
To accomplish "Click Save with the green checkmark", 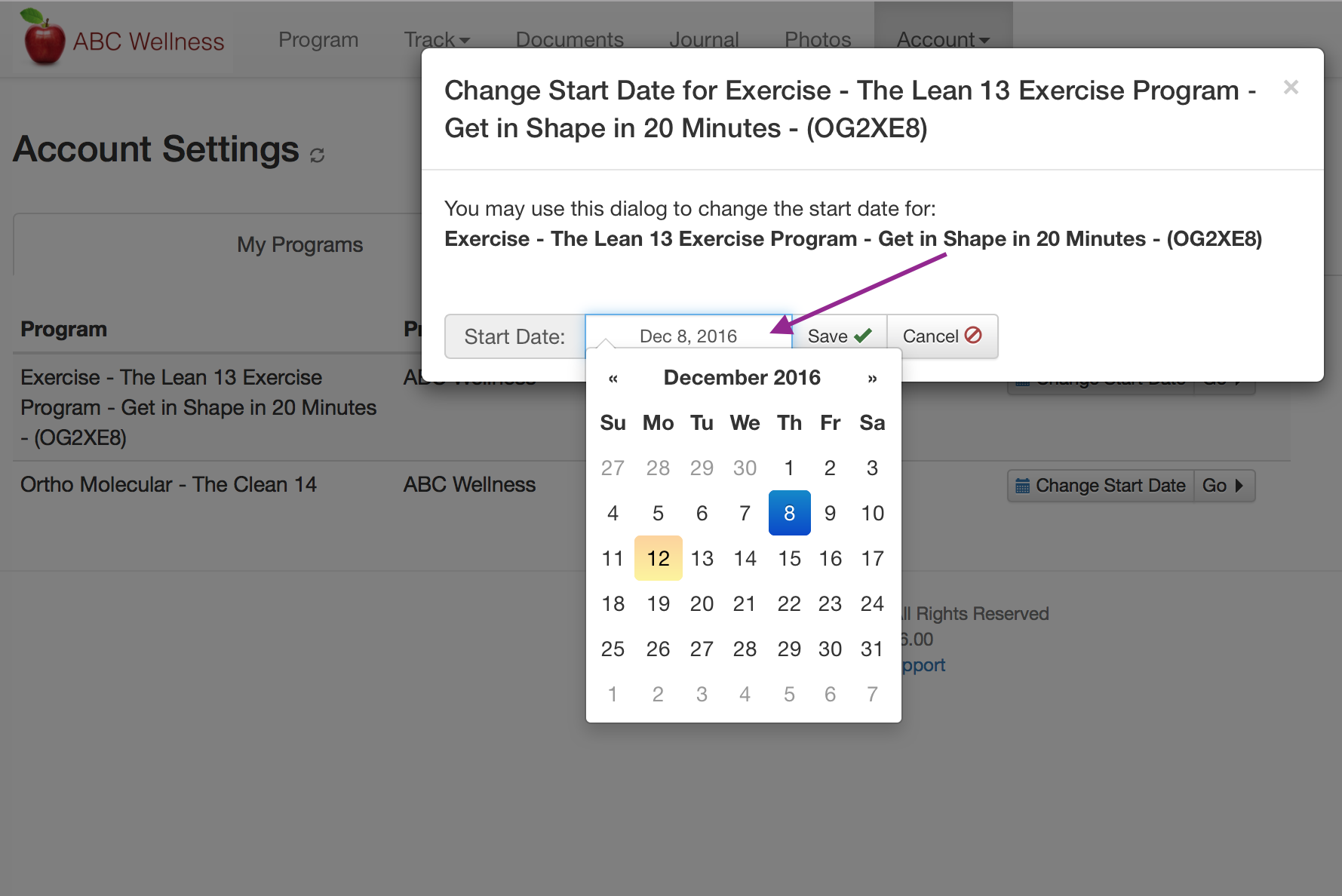I will tap(839, 336).
